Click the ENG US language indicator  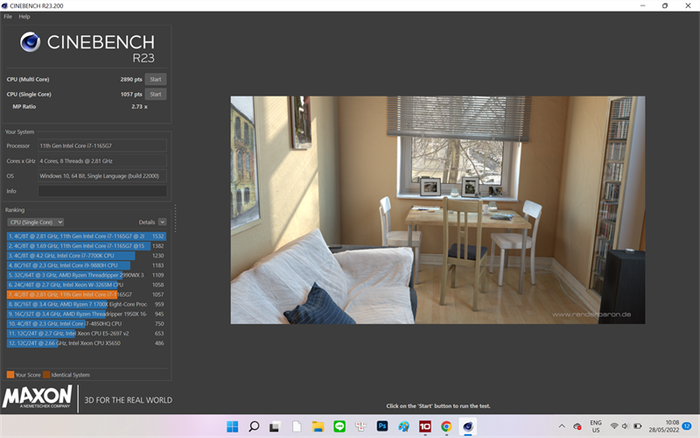[x=596, y=426]
